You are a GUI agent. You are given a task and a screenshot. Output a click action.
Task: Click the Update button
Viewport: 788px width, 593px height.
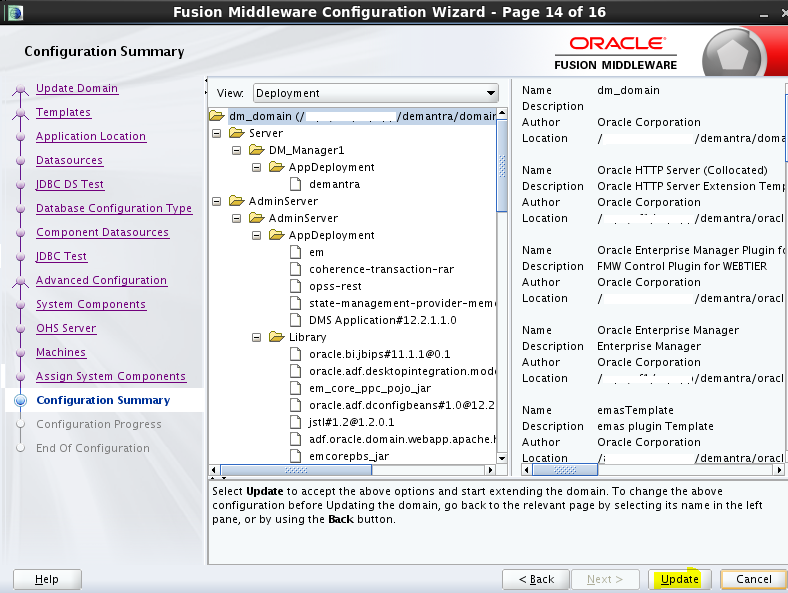coord(679,579)
